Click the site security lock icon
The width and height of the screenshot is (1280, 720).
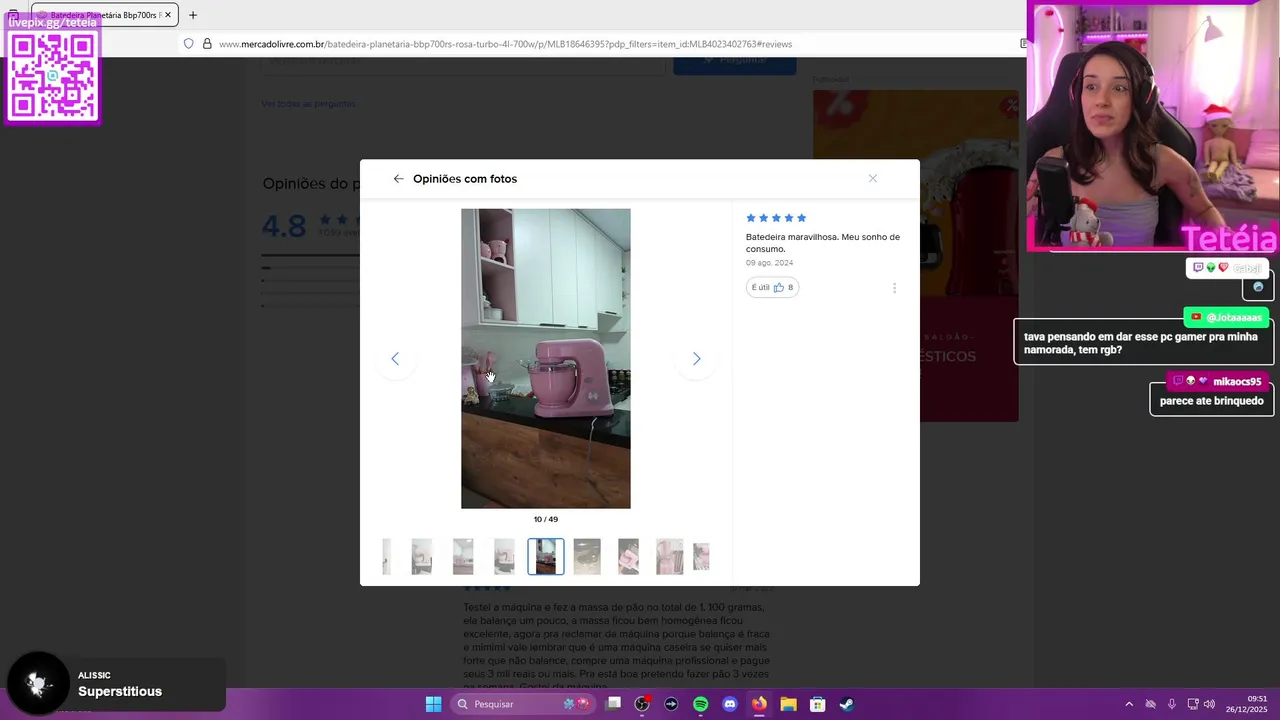207,44
